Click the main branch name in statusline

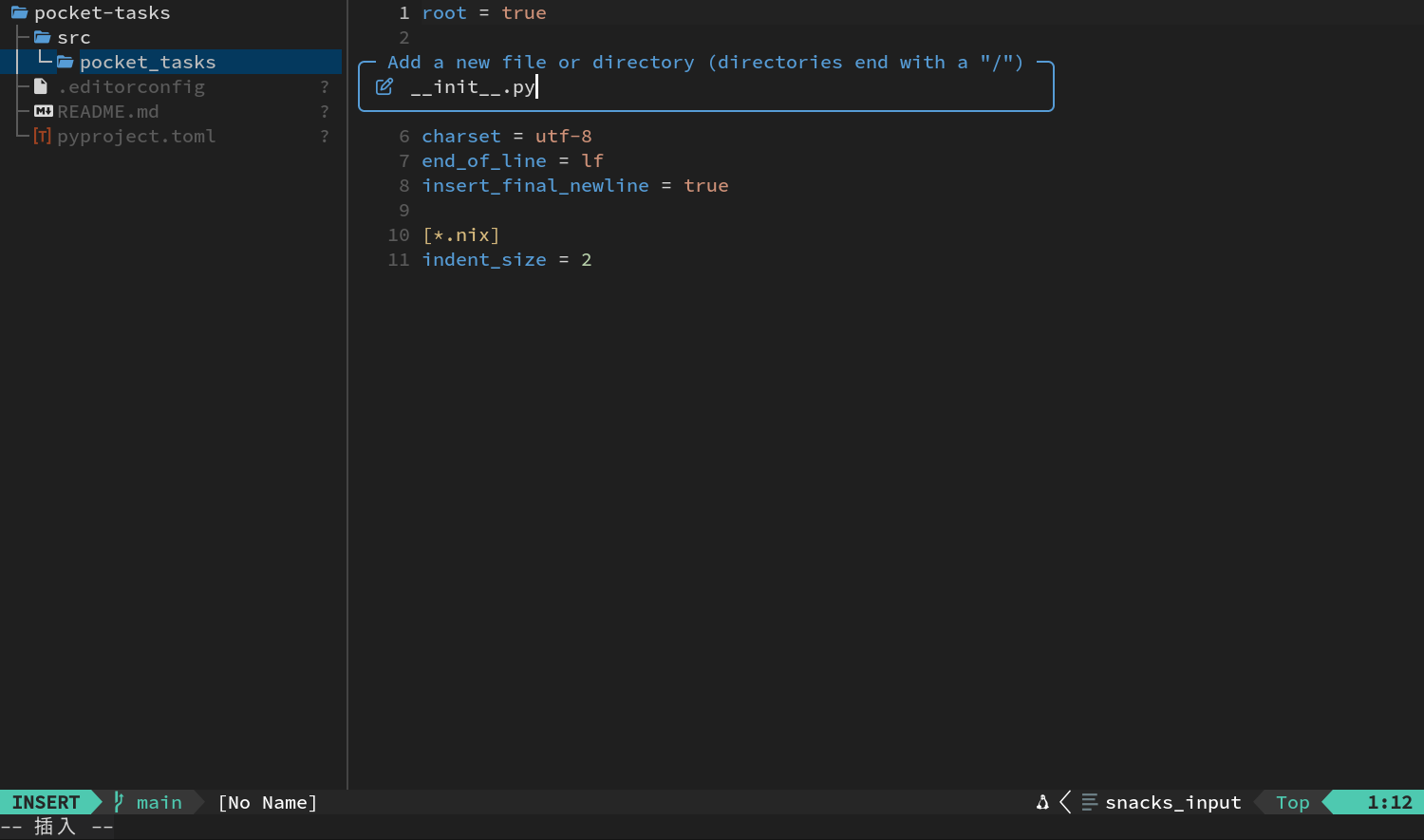pos(159,803)
